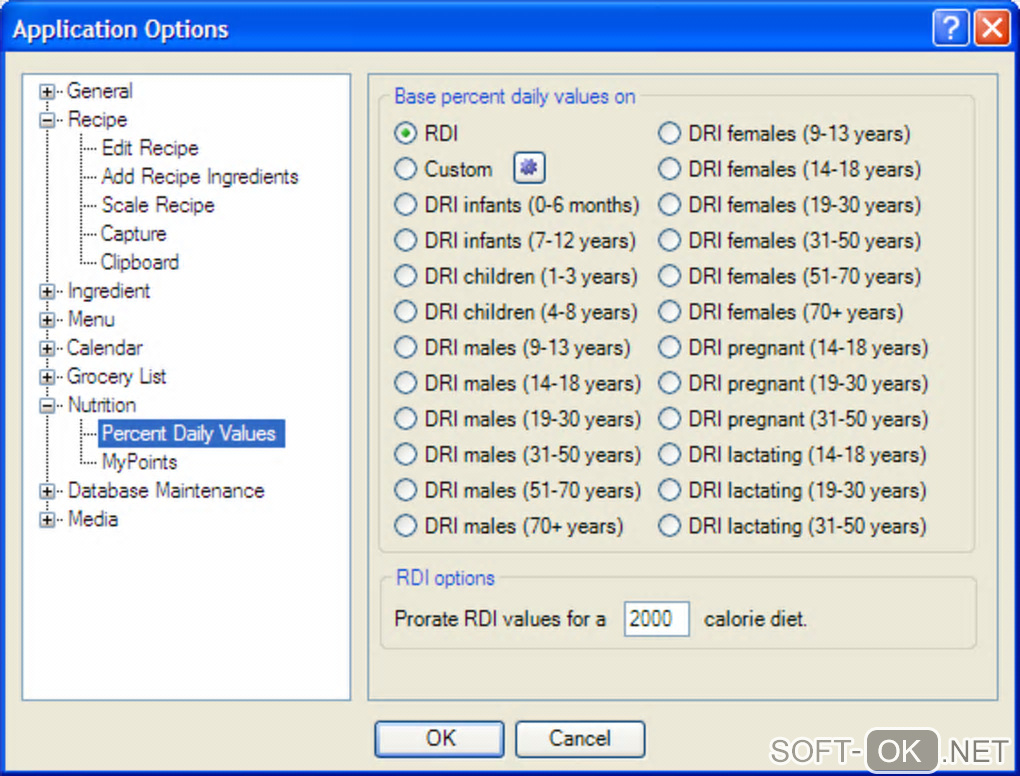Click the title bar Help question icon

coord(950,28)
